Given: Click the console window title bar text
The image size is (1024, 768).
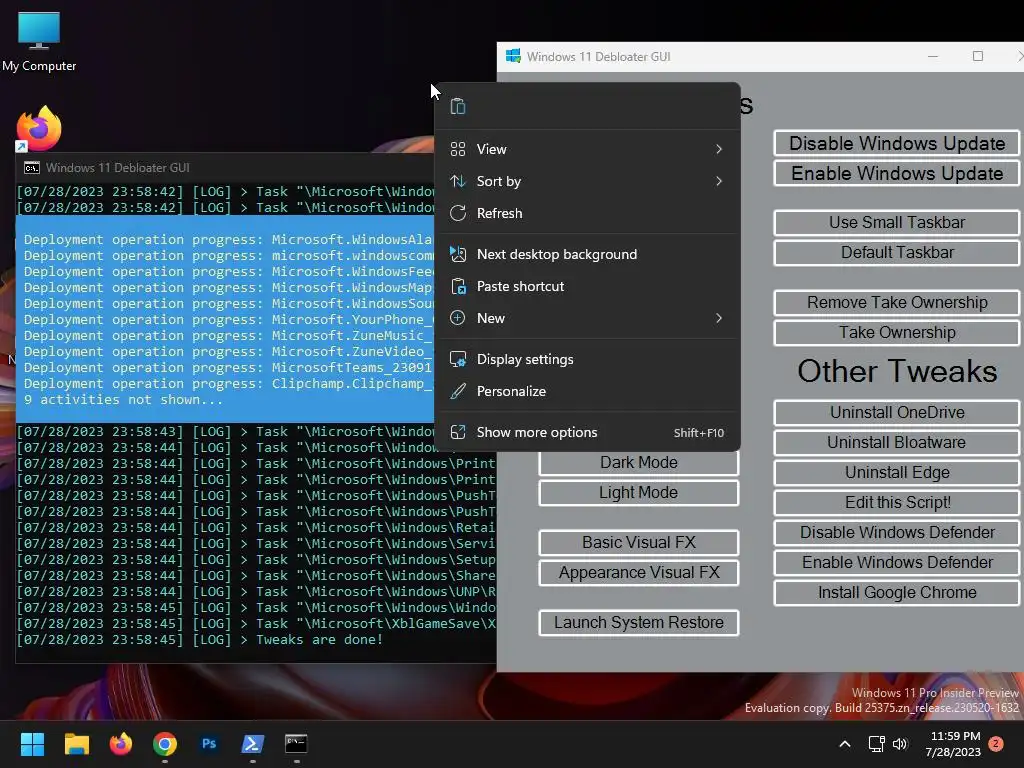Looking at the screenshot, I should click(x=118, y=168).
